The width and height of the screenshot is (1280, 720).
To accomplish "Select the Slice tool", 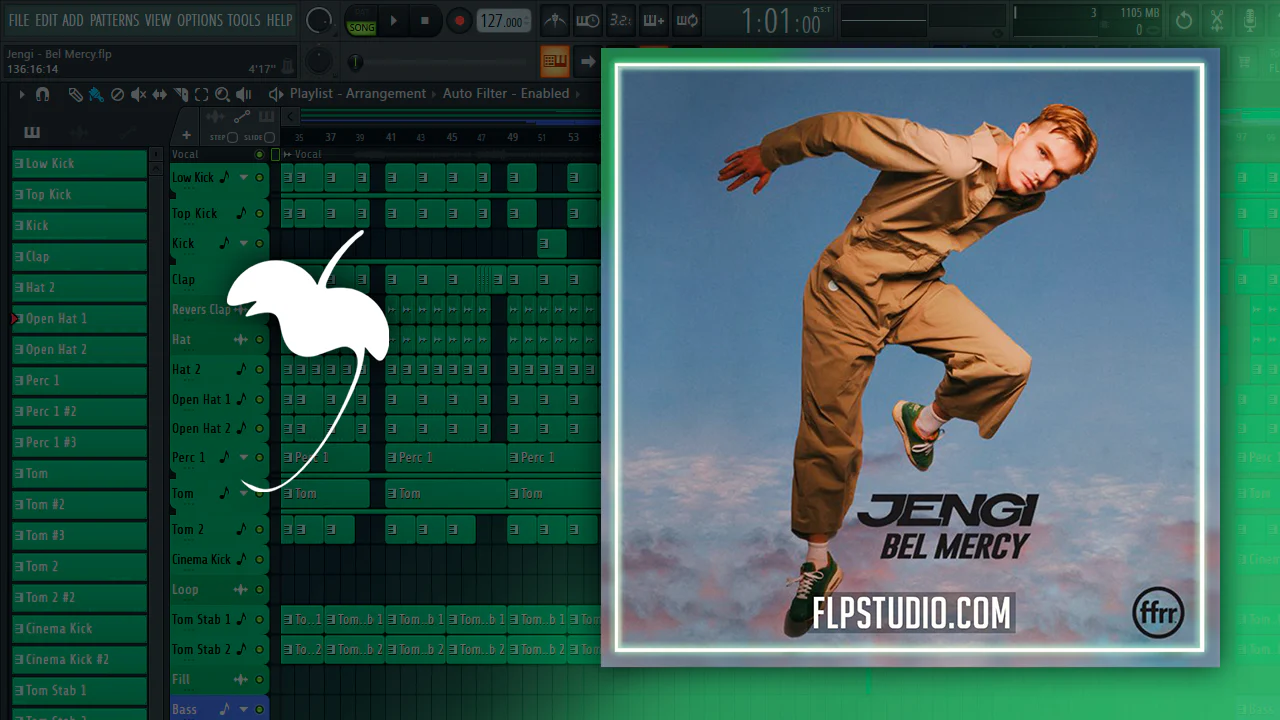I will click(x=180, y=94).
